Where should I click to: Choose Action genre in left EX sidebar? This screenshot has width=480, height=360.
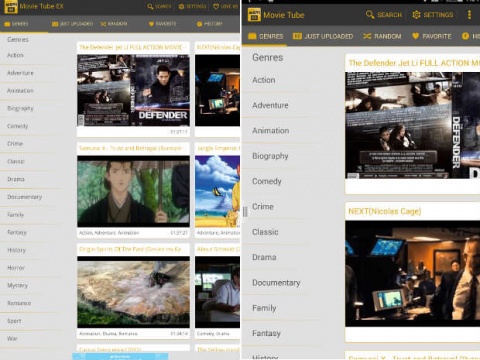(15, 55)
